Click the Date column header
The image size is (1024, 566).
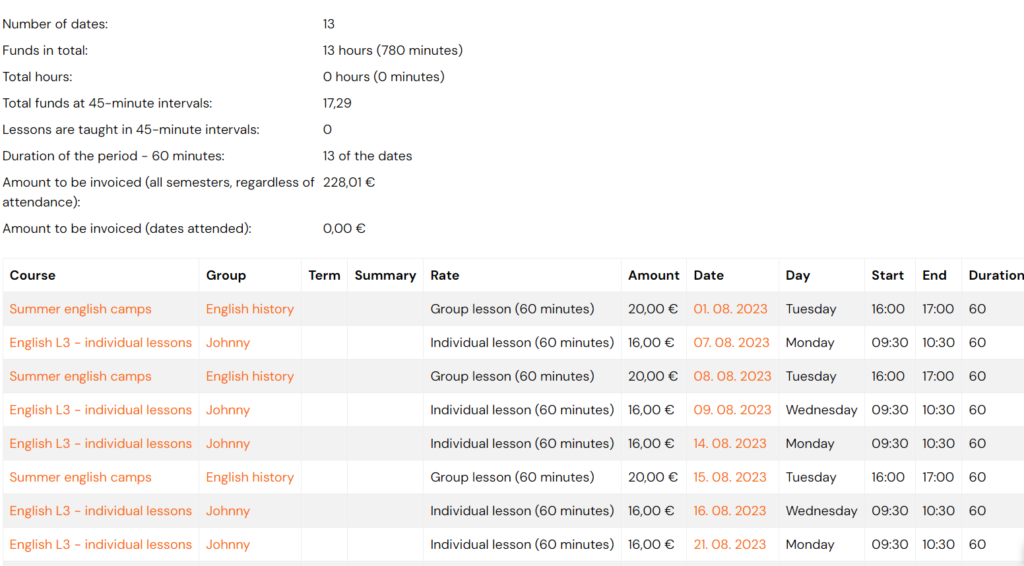709,275
